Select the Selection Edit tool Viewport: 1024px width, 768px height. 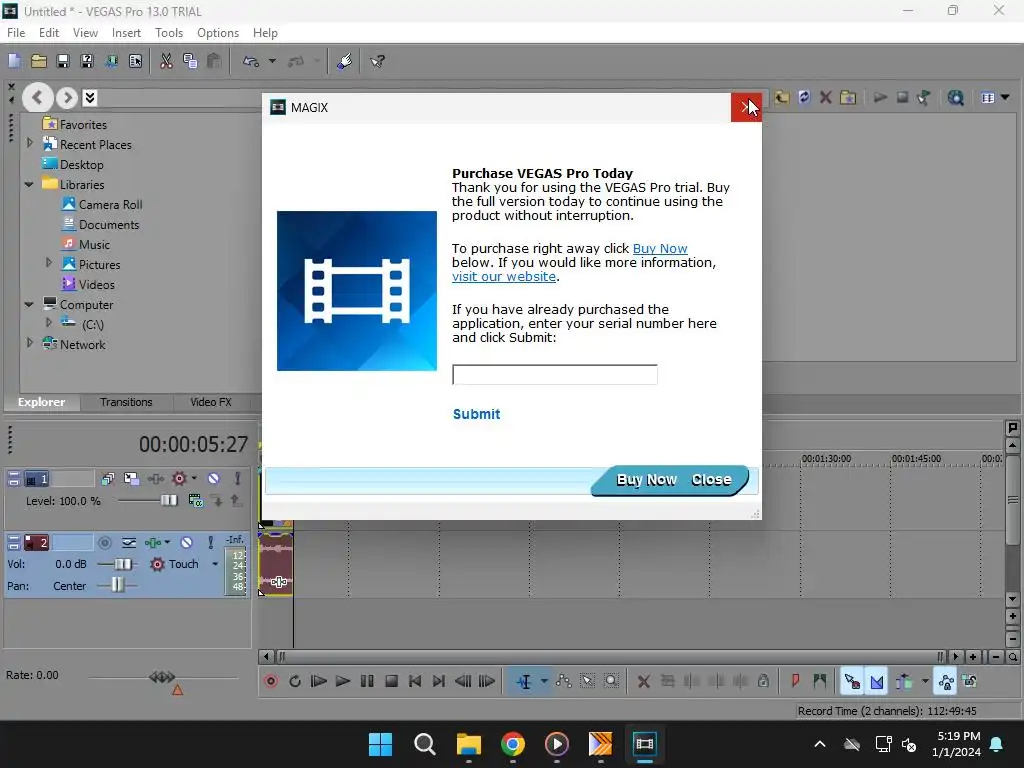pos(588,681)
